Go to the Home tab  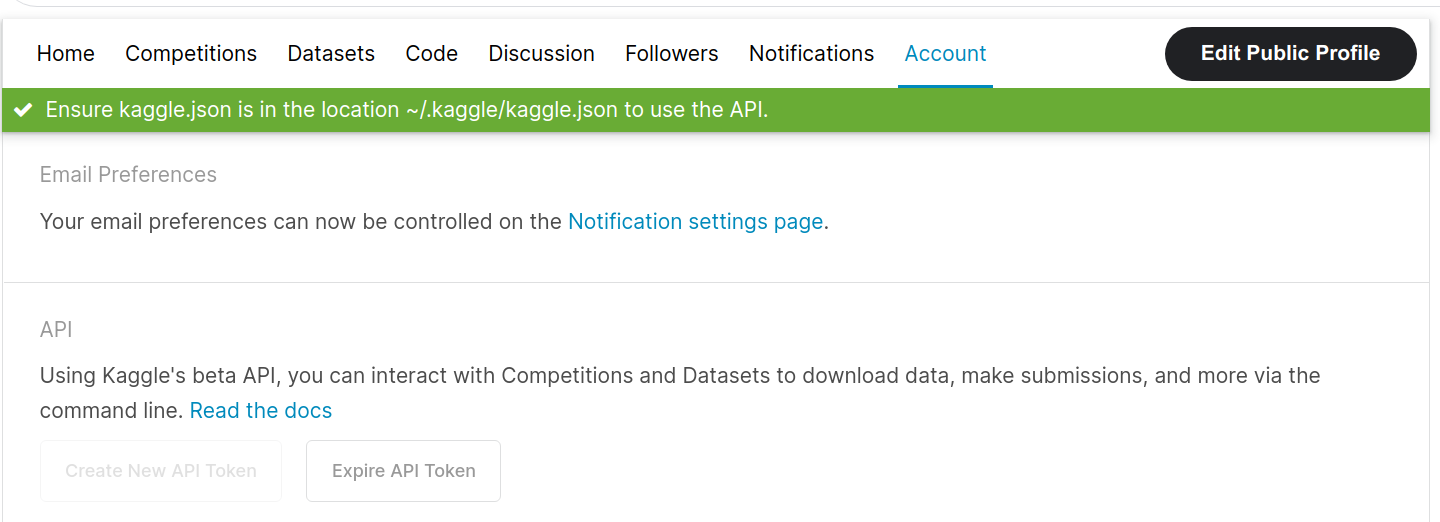point(66,54)
